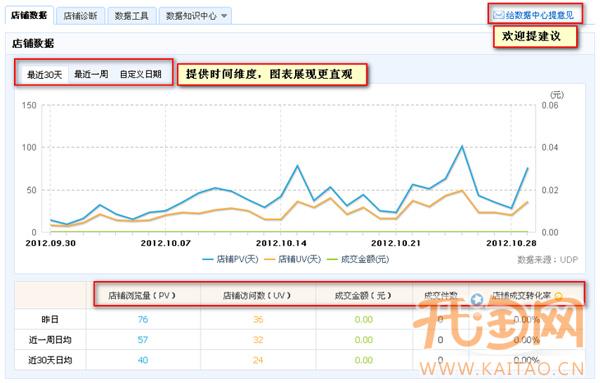Choose the 自定义日期 custom date option
This screenshot has width=600, height=383.
pyautogui.click(x=141, y=74)
